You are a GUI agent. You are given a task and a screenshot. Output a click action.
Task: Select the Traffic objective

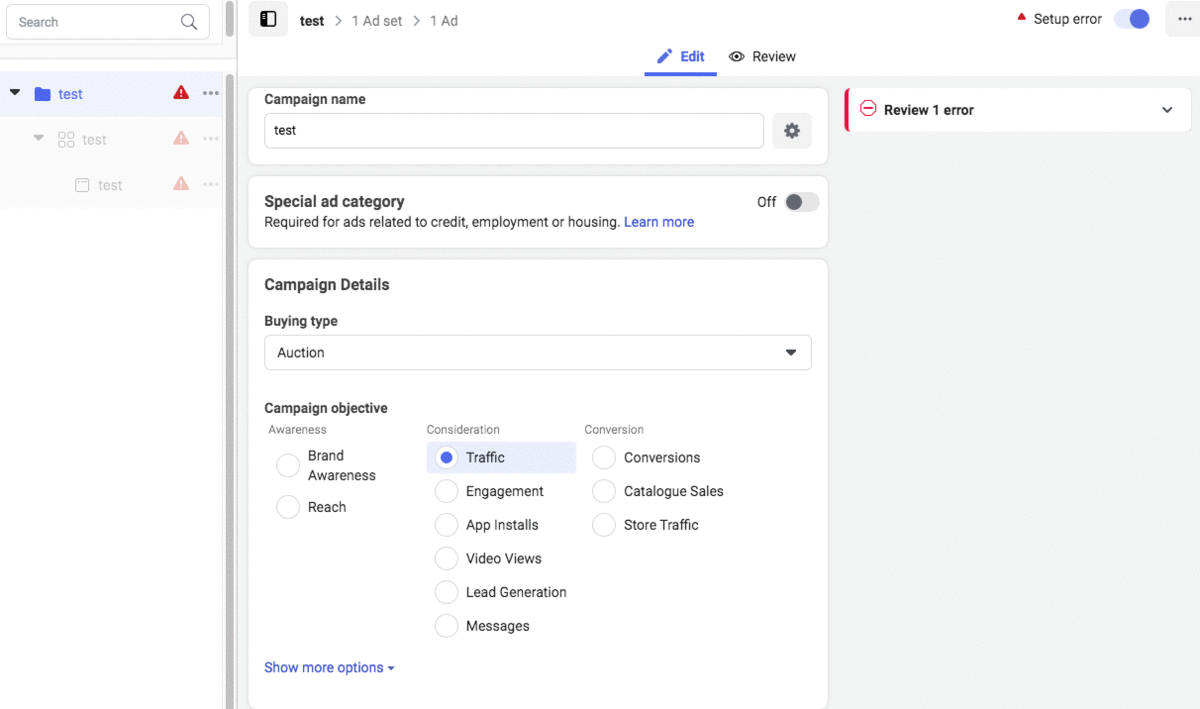click(x=446, y=458)
